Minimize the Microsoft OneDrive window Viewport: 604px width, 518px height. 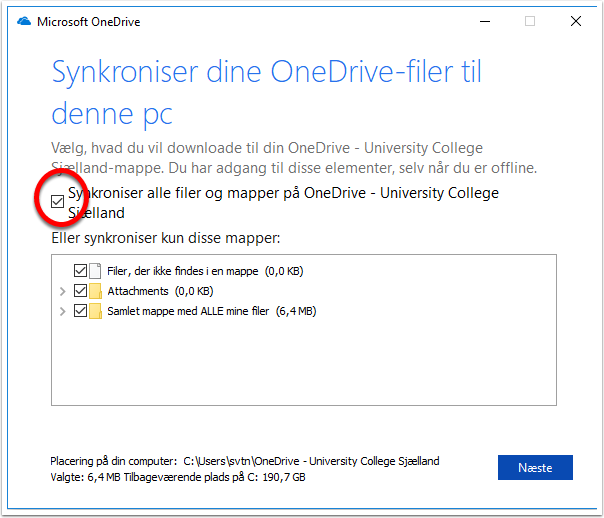coord(485,21)
